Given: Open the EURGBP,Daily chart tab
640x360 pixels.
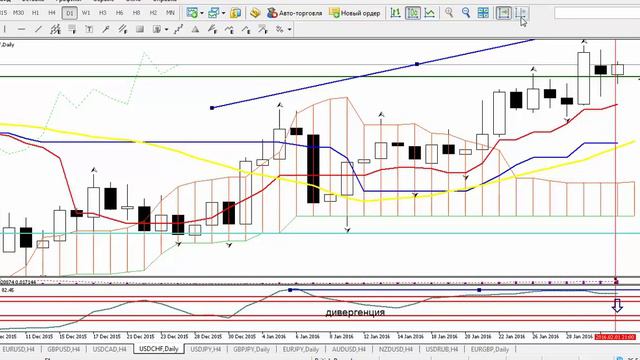Looking at the screenshot, I should coord(490,349).
